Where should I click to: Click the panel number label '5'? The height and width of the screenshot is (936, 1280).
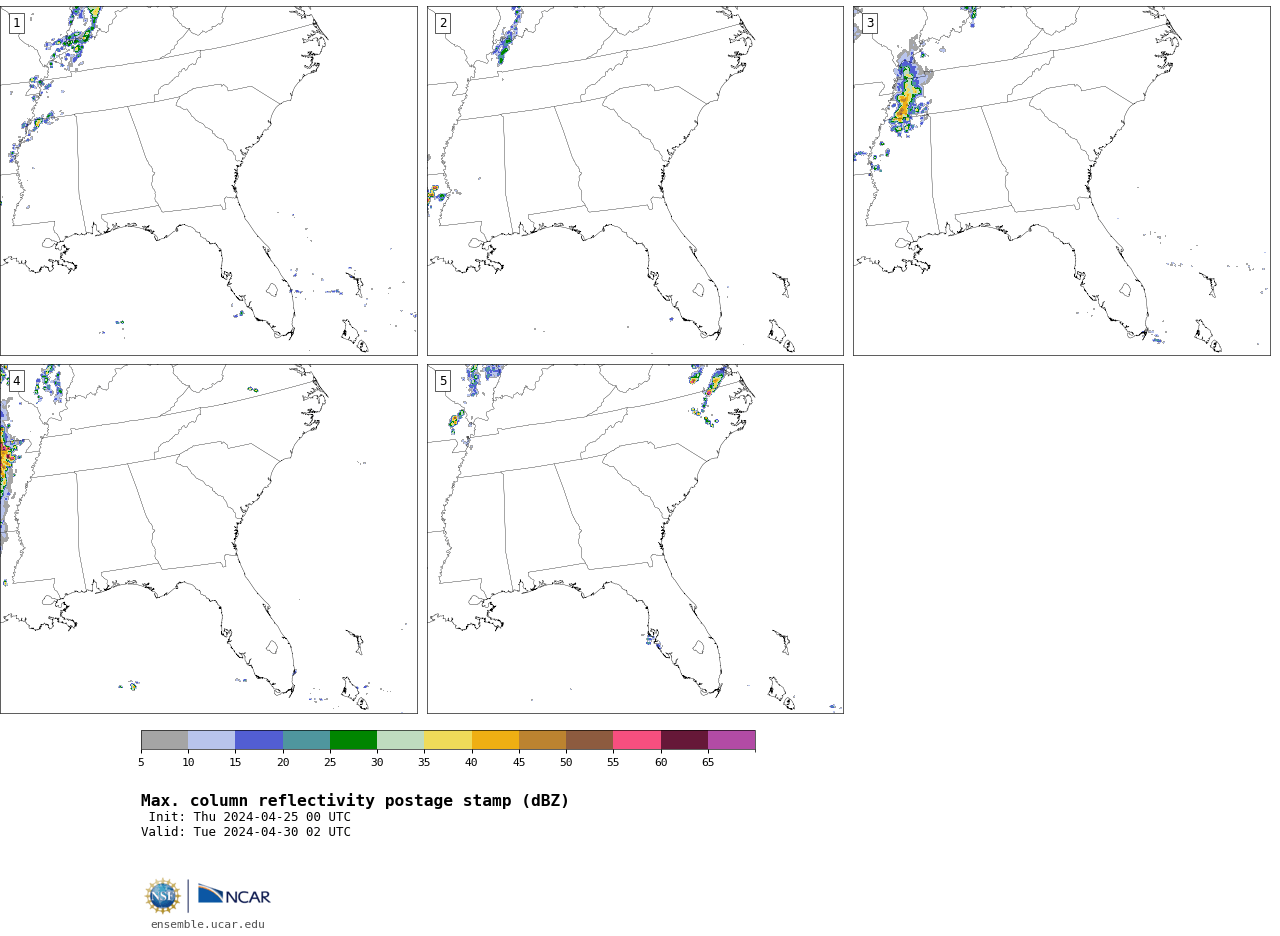pyautogui.click(x=443, y=381)
